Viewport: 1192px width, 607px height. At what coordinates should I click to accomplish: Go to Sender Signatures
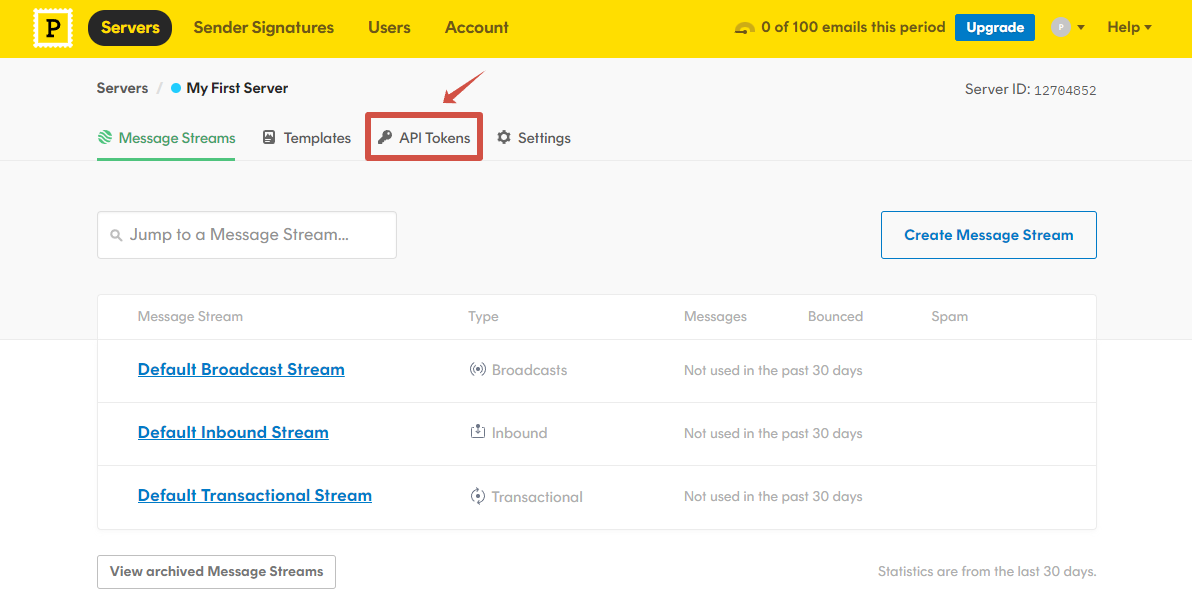point(264,28)
